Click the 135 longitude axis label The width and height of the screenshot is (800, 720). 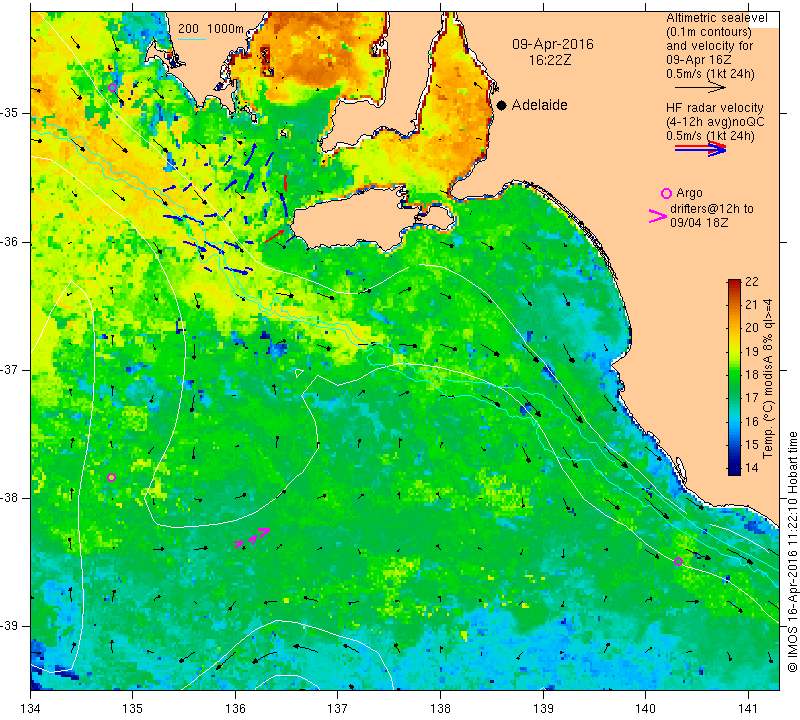coord(133,708)
